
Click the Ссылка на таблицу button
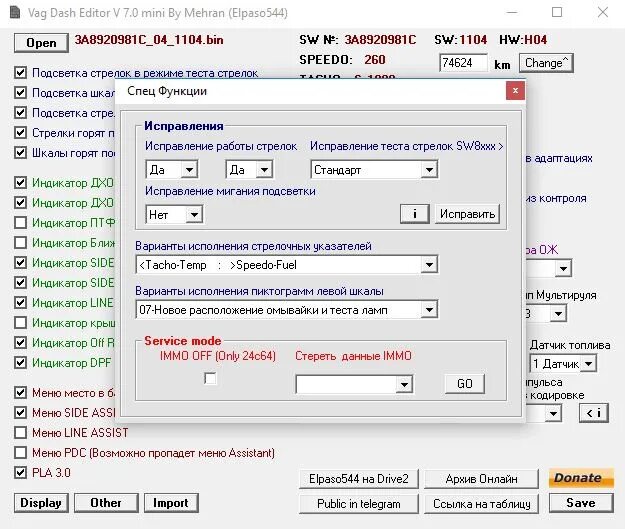[x=482, y=504]
